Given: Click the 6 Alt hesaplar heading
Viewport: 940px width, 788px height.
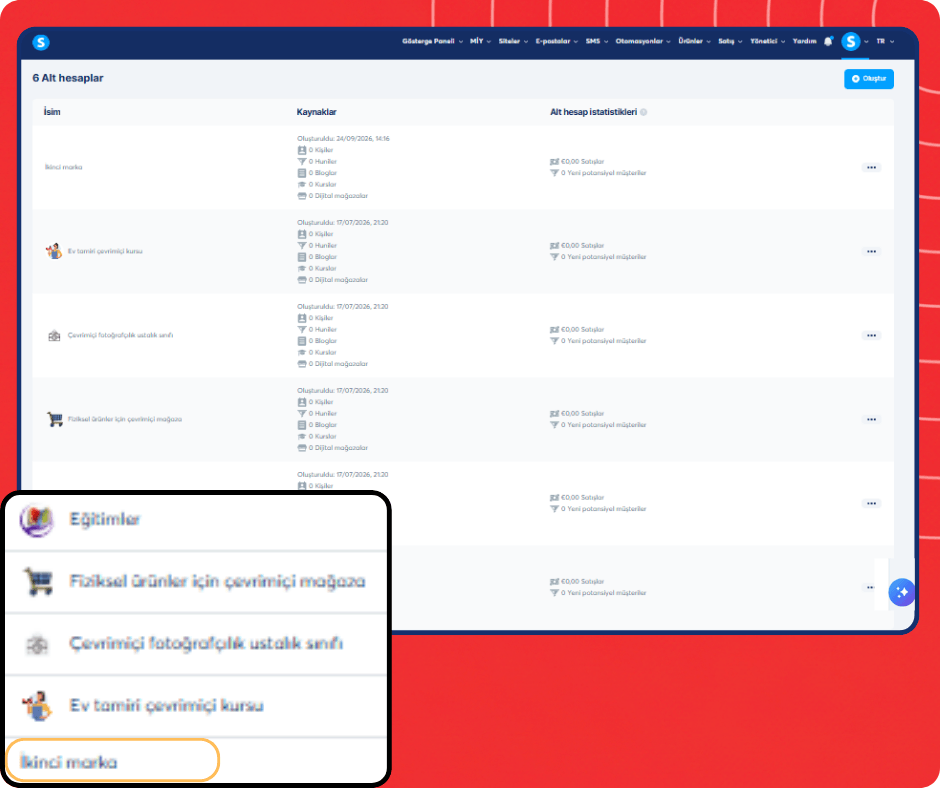Looking at the screenshot, I should point(68,78).
